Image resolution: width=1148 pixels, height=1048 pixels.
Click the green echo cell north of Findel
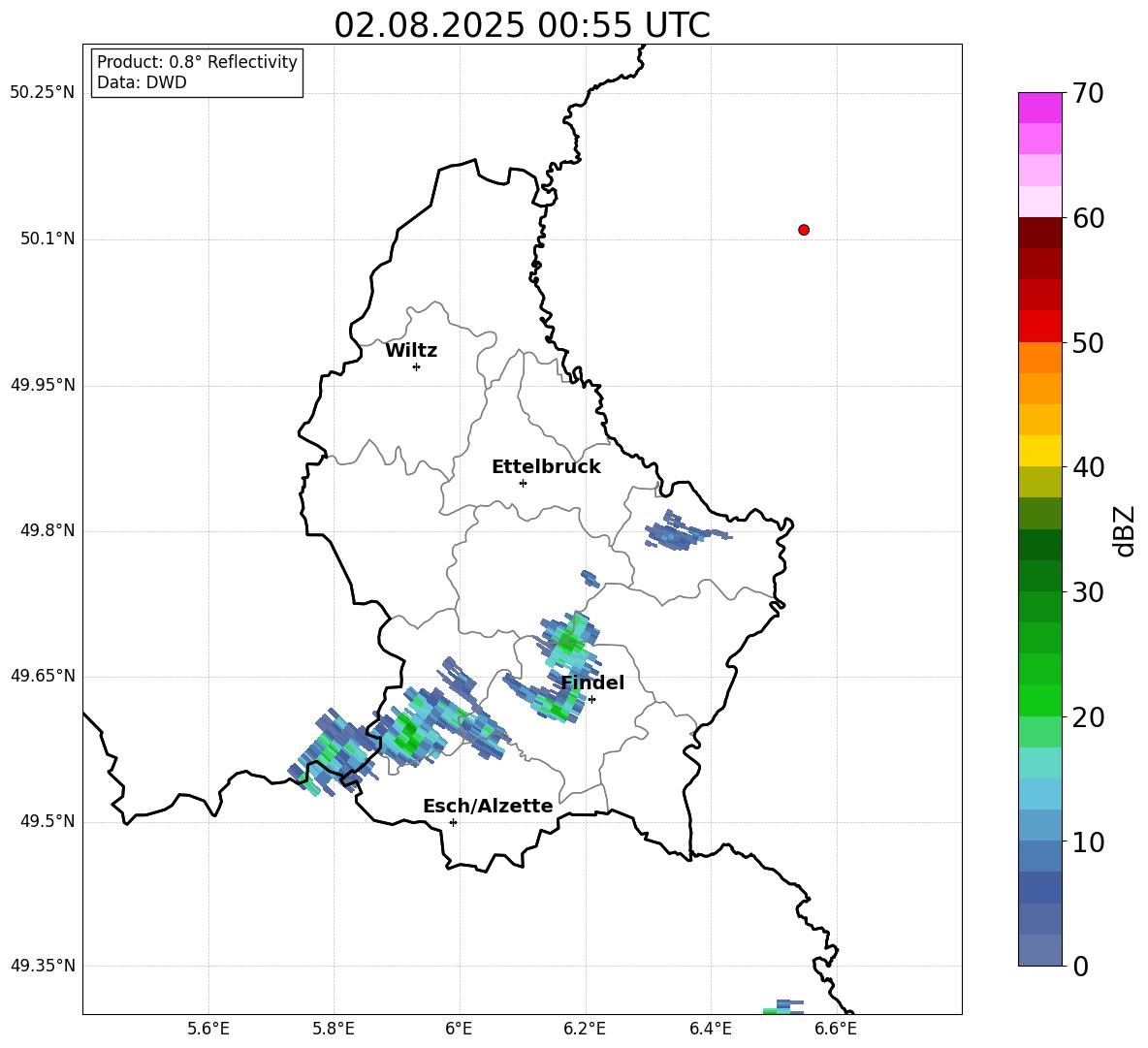point(568,640)
